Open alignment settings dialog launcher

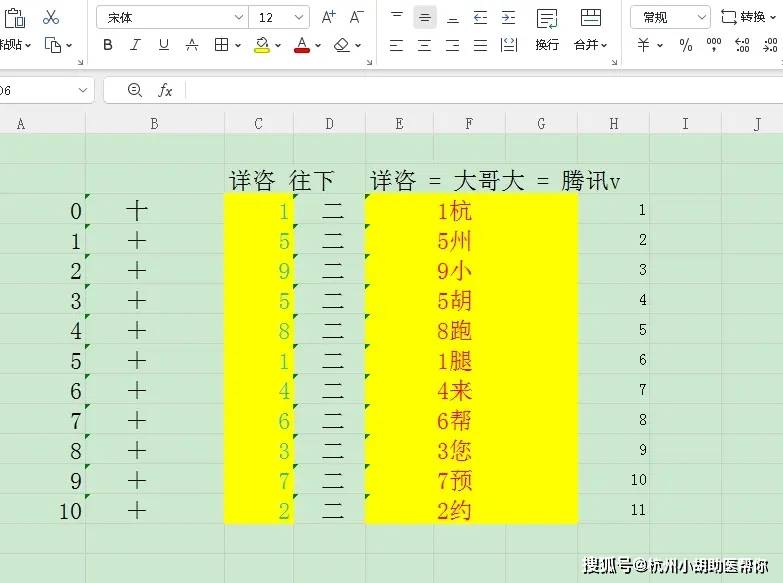pos(614,62)
